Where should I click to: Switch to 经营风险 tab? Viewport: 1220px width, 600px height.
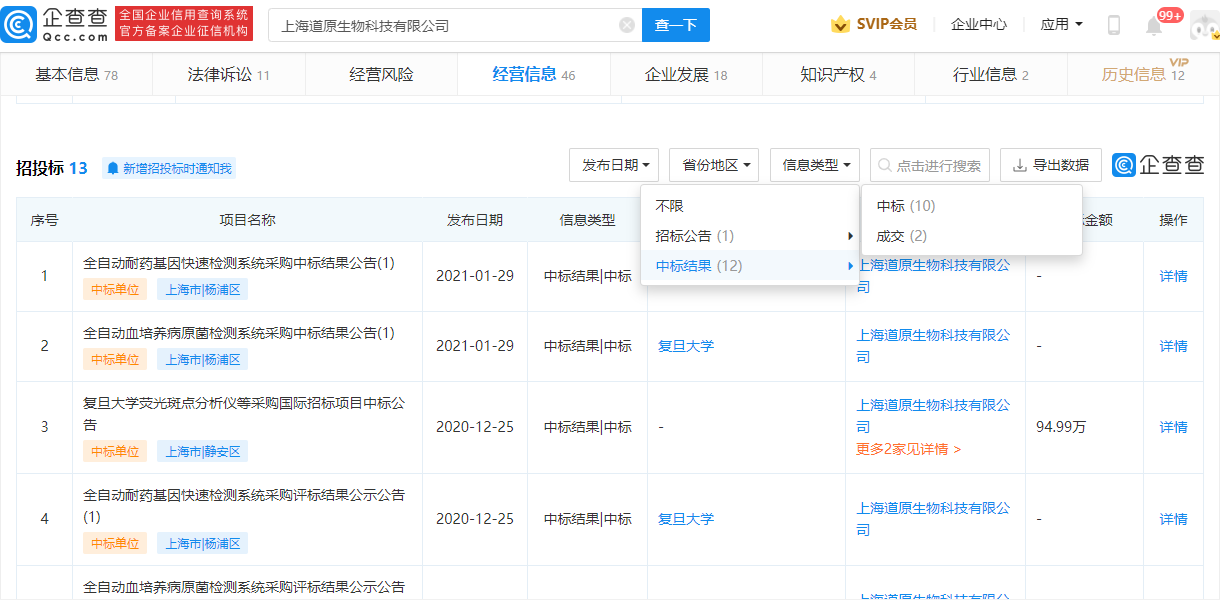click(381, 75)
